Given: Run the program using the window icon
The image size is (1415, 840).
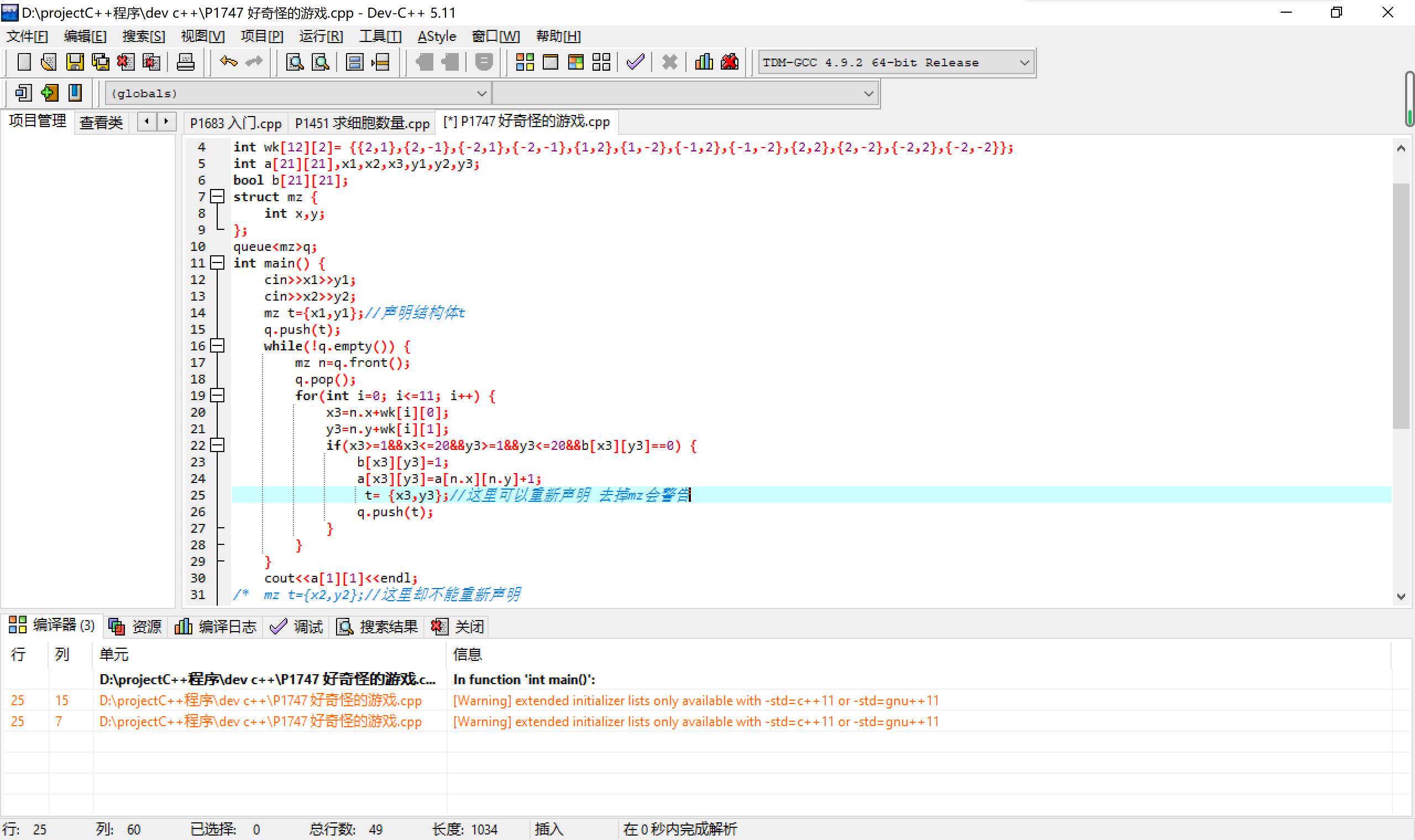Looking at the screenshot, I should click(550, 62).
